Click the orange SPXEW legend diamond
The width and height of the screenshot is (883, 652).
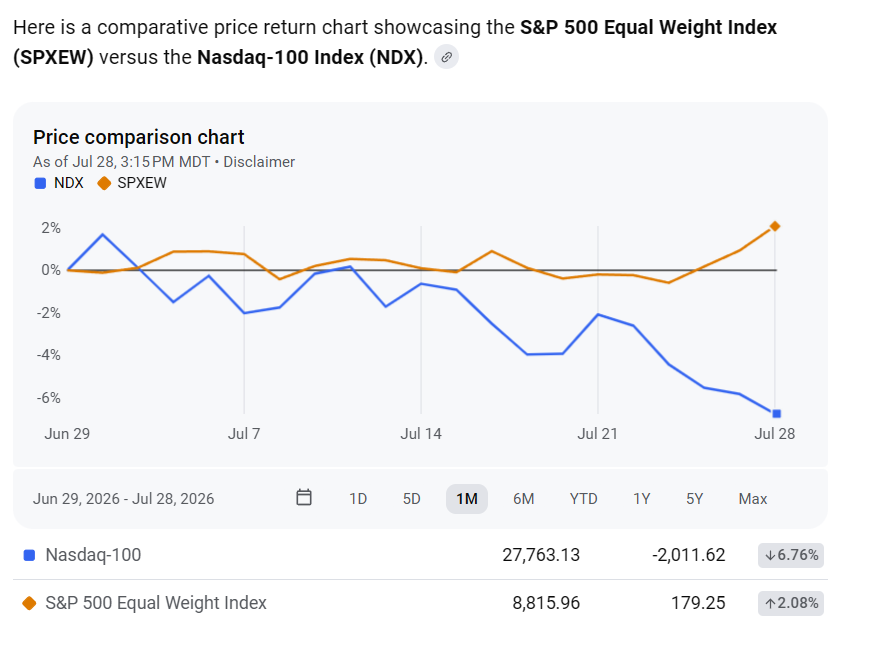[x=104, y=183]
